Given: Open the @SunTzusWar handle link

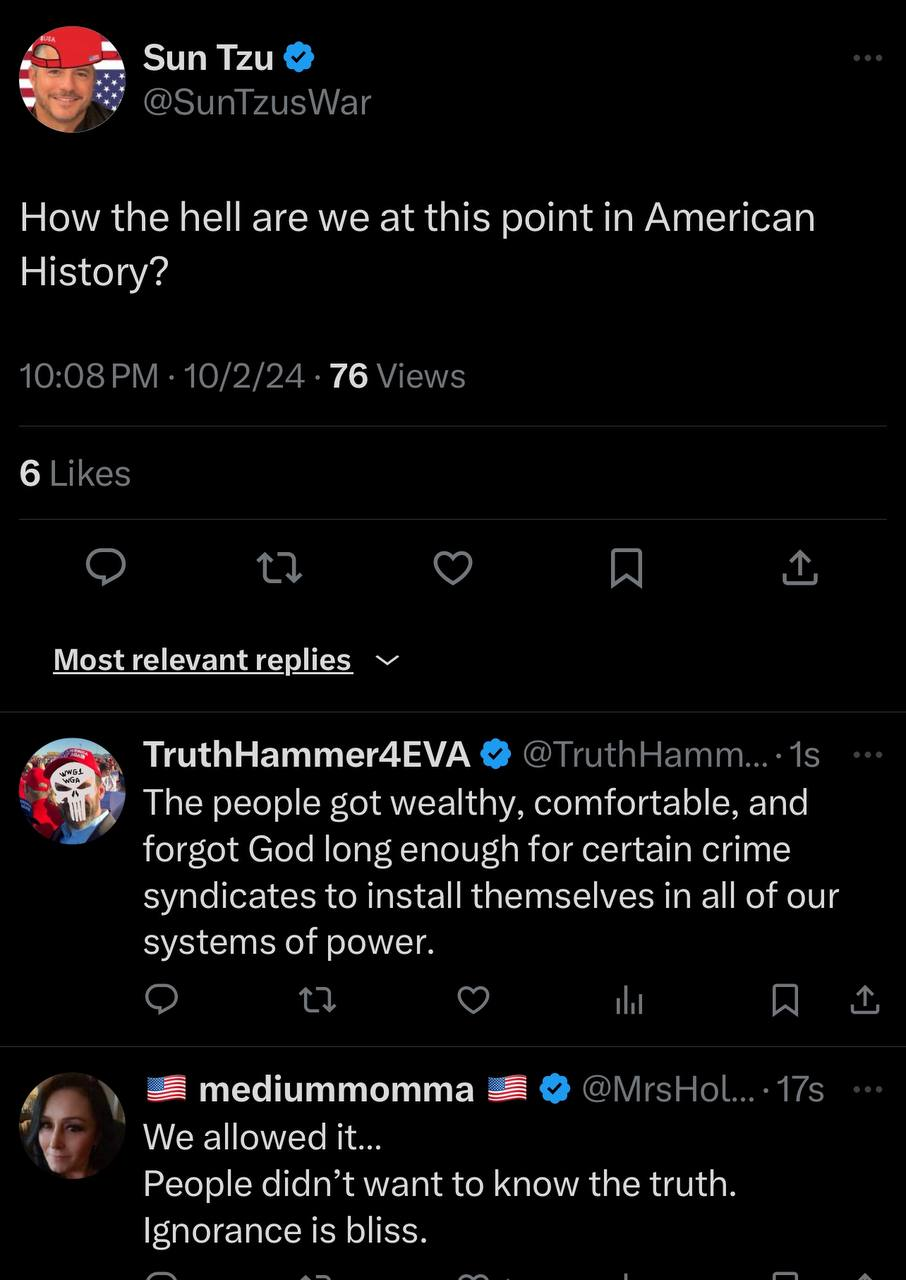Looking at the screenshot, I should point(257,102).
